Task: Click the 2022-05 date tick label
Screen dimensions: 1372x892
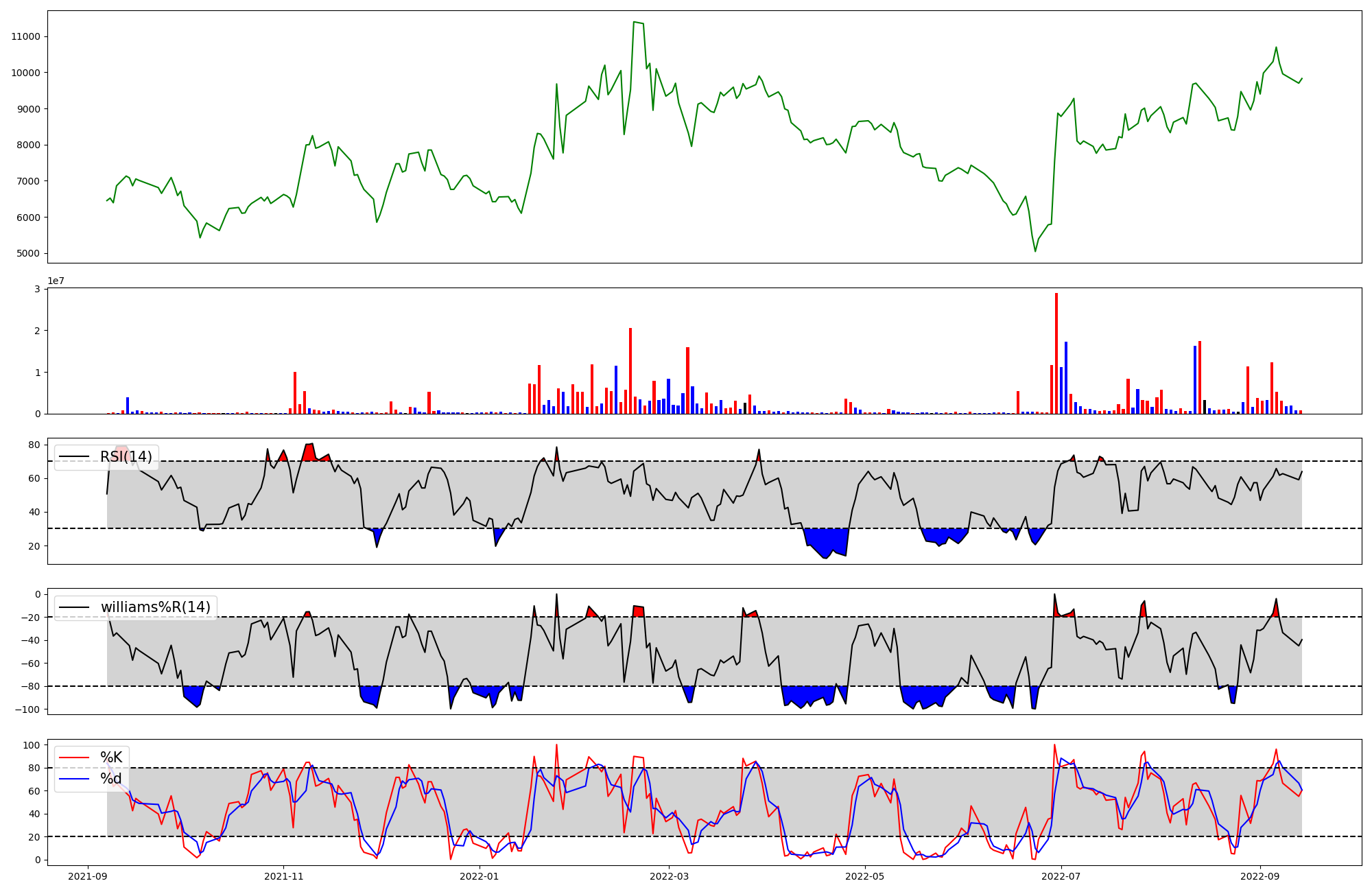Action: [x=864, y=876]
